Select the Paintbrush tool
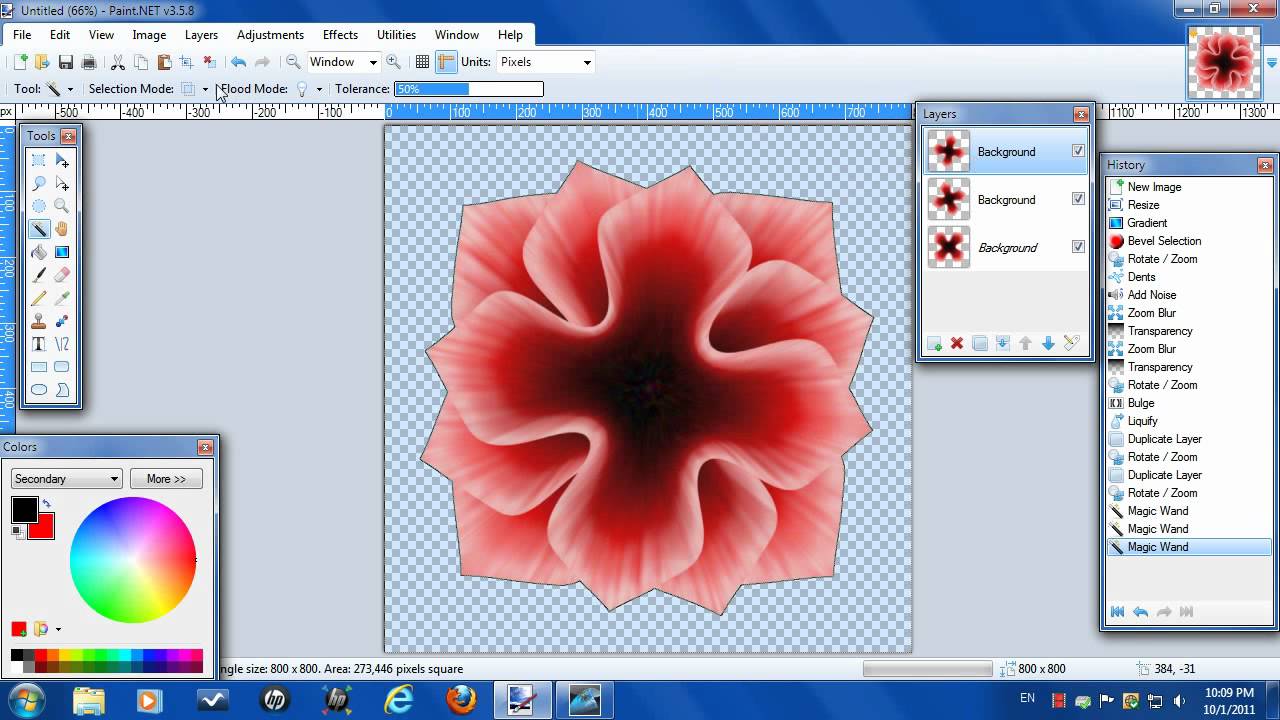The image size is (1280, 720). click(x=39, y=275)
